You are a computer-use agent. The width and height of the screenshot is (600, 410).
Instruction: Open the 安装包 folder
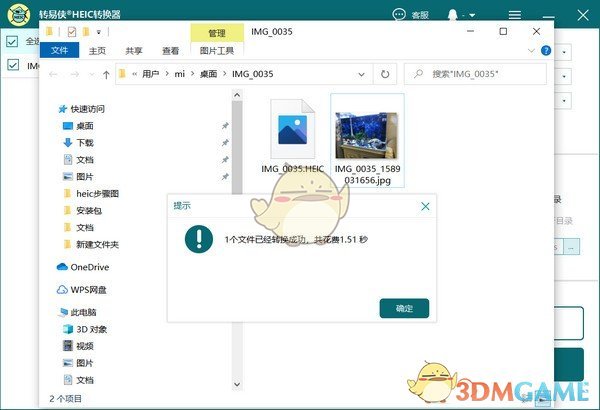[83, 211]
